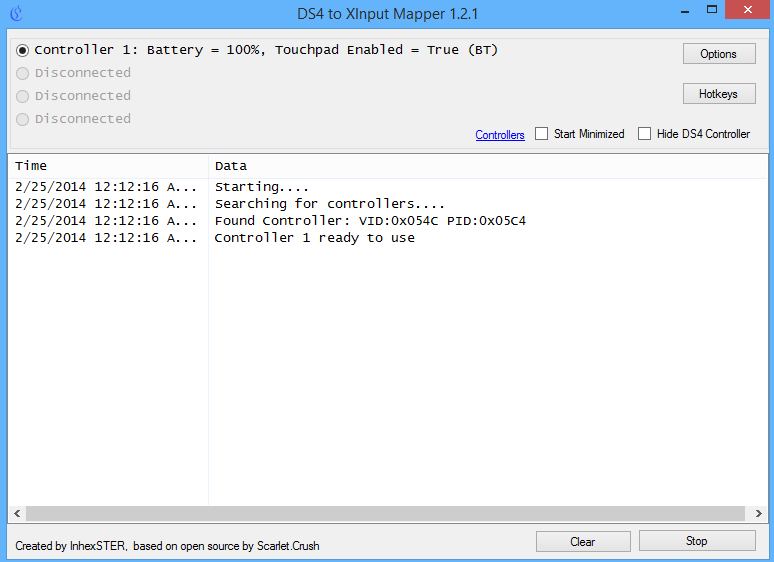Image resolution: width=774 pixels, height=562 pixels.
Task: Toggle Hide DS4 Controller checkbox
Action: point(644,134)
